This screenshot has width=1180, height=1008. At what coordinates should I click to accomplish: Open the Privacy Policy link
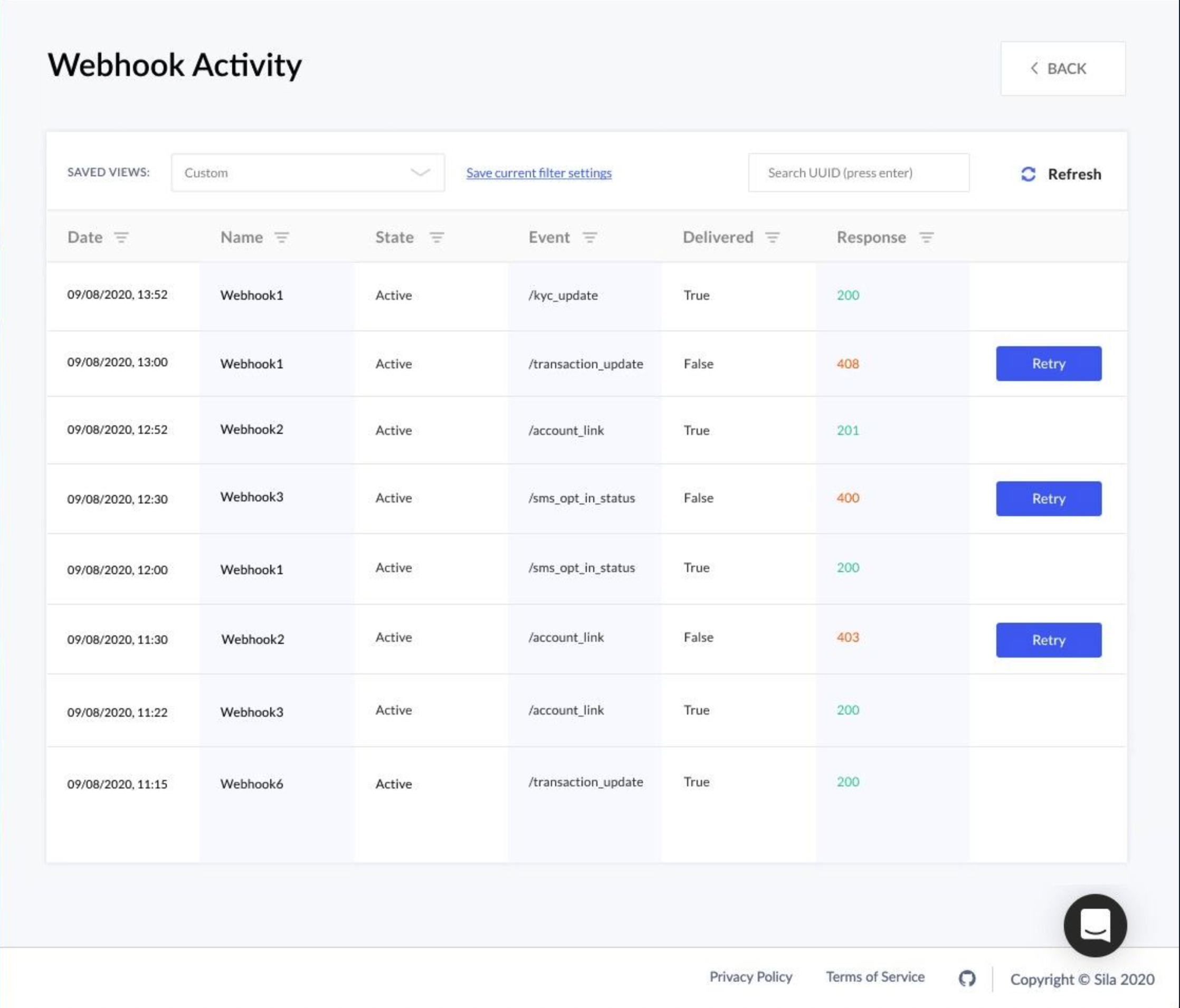pyautogui.click(x=750, y=977)
